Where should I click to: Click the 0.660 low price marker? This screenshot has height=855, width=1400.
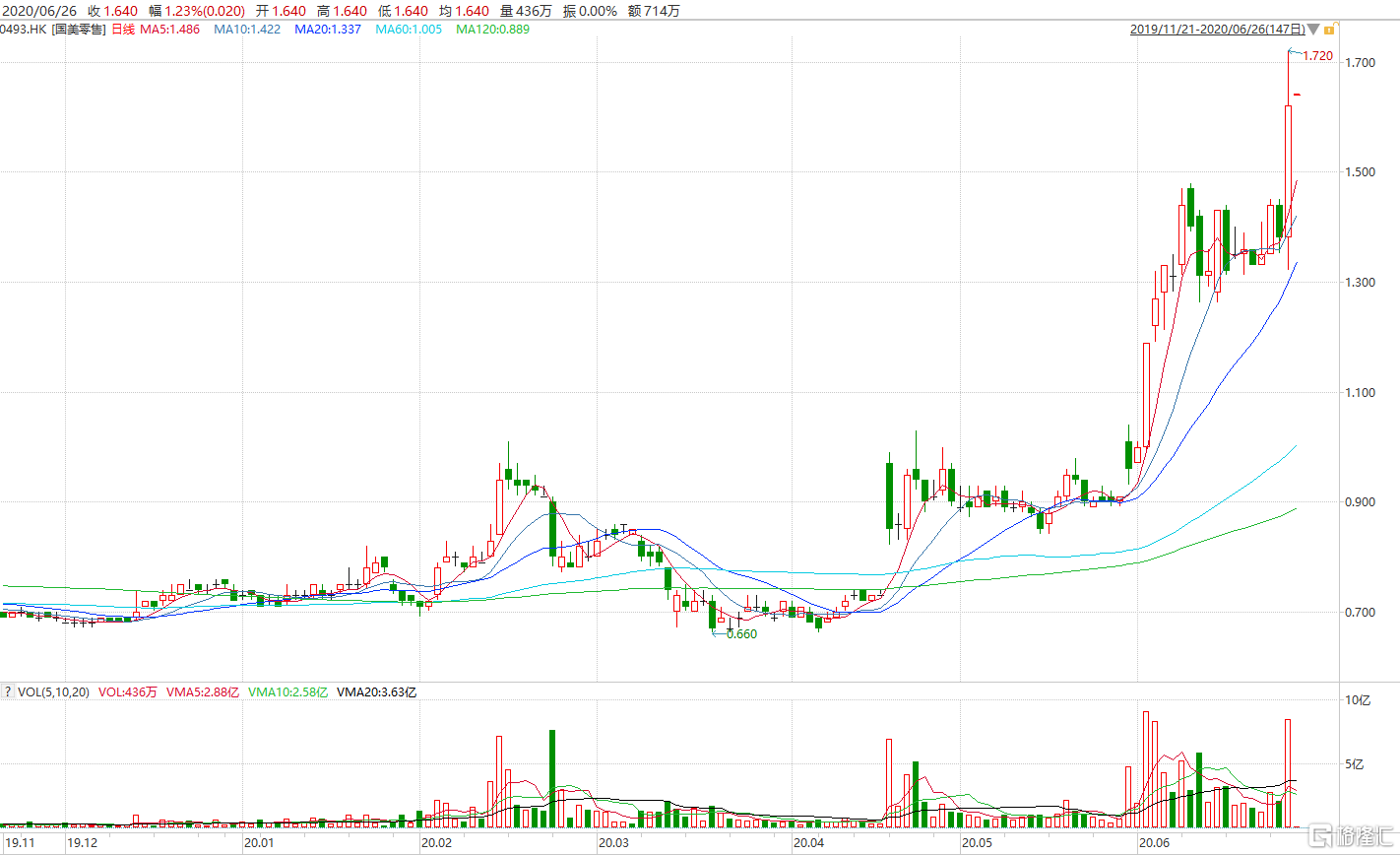(741, 634)
